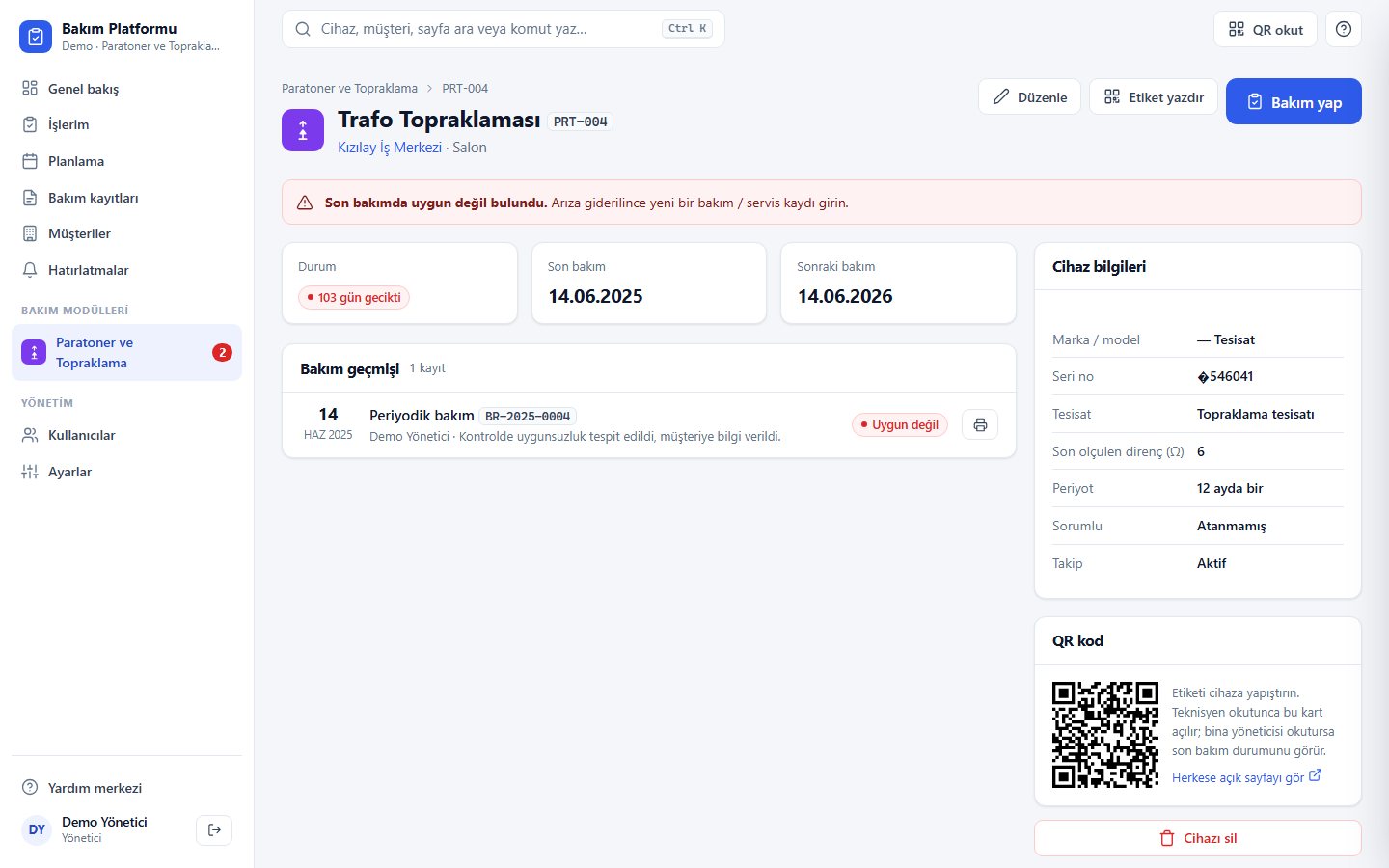The image size is (1389, 868).
Task: Click the BR-2025-0004 record code
Action: coord(528,416)
